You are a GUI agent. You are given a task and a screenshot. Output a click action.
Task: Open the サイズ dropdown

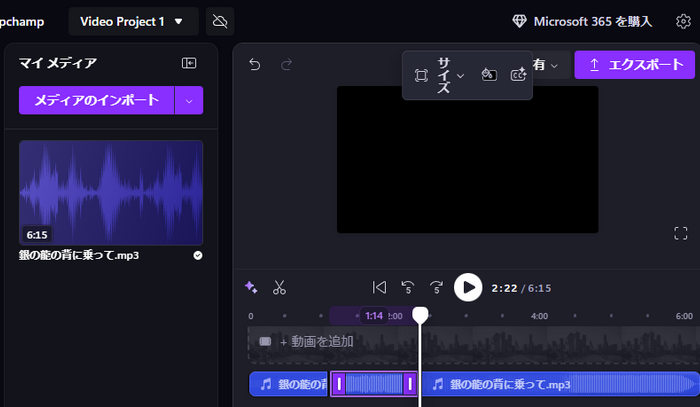[x=450, y=75]
